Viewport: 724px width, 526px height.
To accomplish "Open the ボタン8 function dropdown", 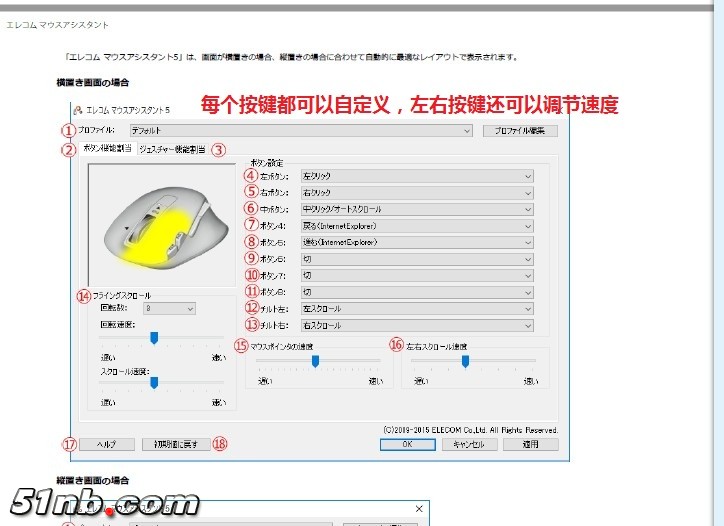I will (417, 292).
